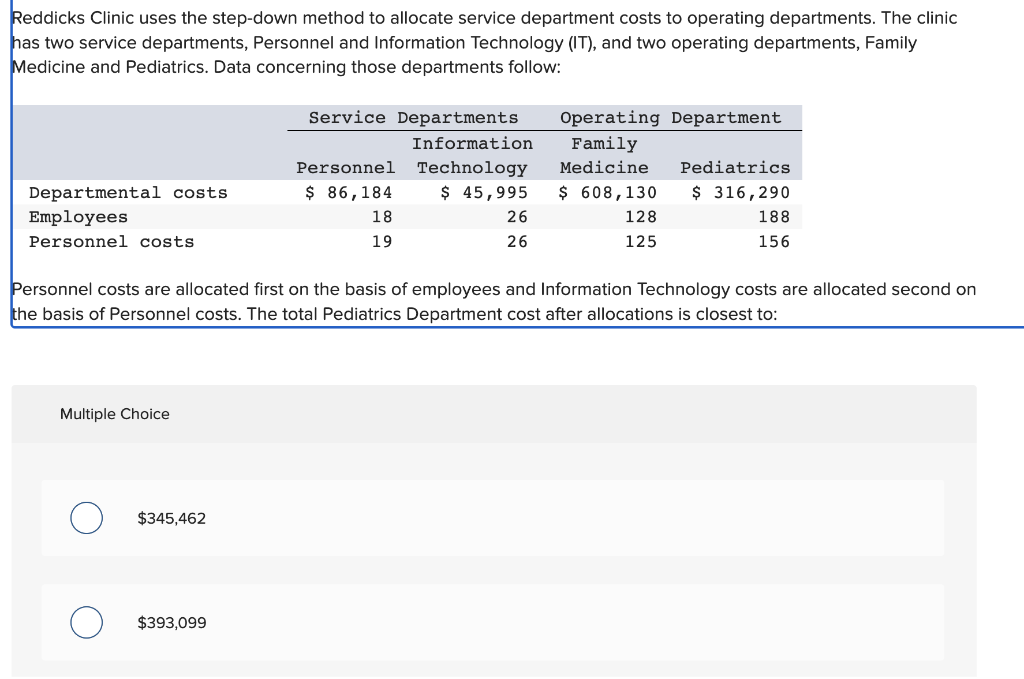Click the $ 86,184 Personnel cost cell
The height and width of the screenshot is (679, 1024).
pos(349,193)
